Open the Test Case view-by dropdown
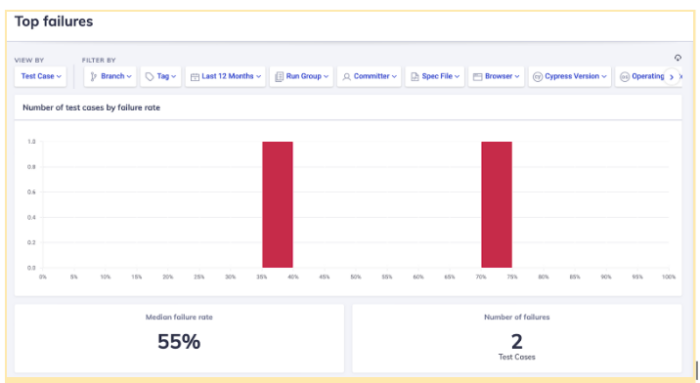 point(41,76)
